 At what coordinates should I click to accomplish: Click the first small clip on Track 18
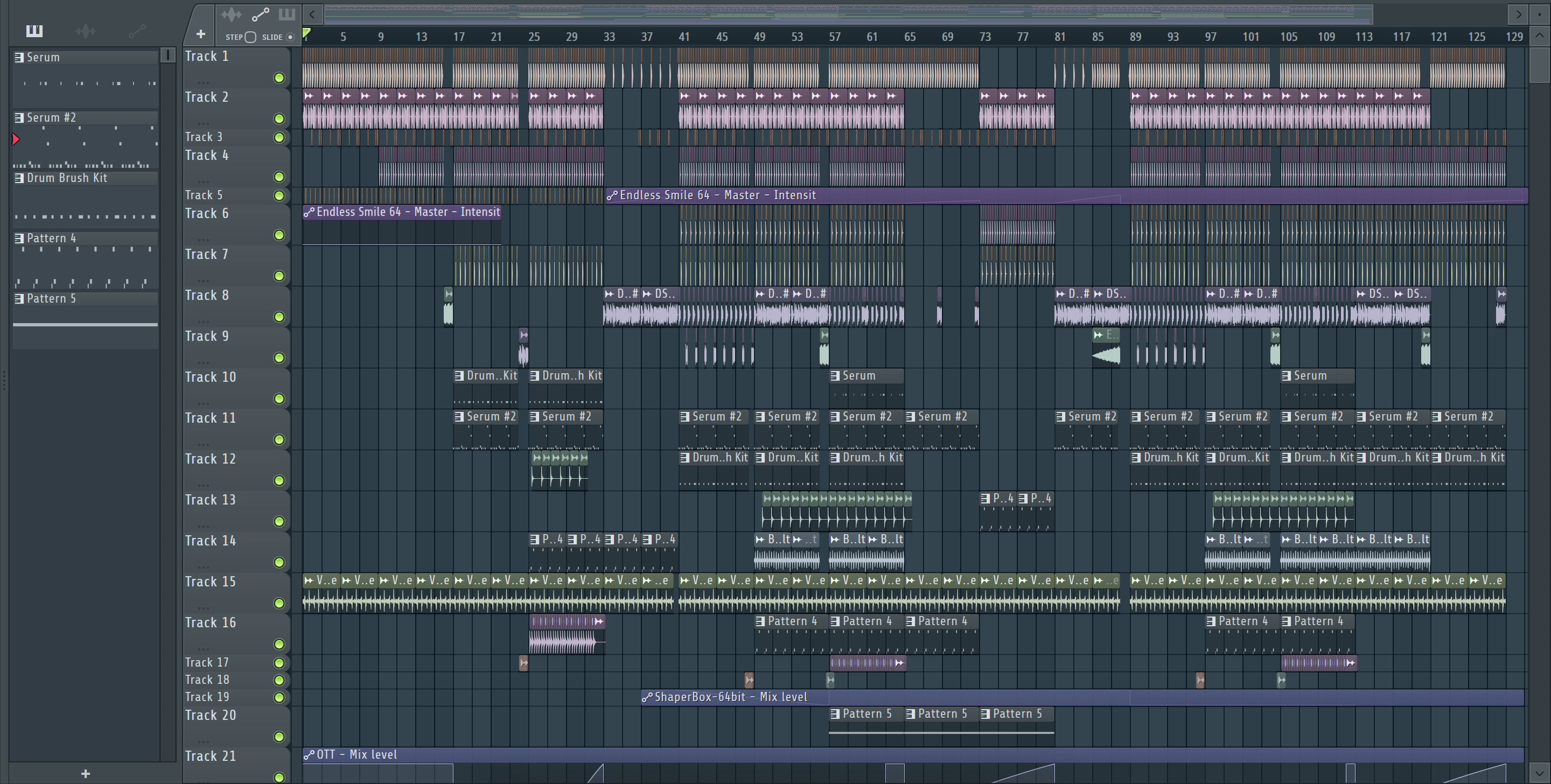(x=749, y=680)
